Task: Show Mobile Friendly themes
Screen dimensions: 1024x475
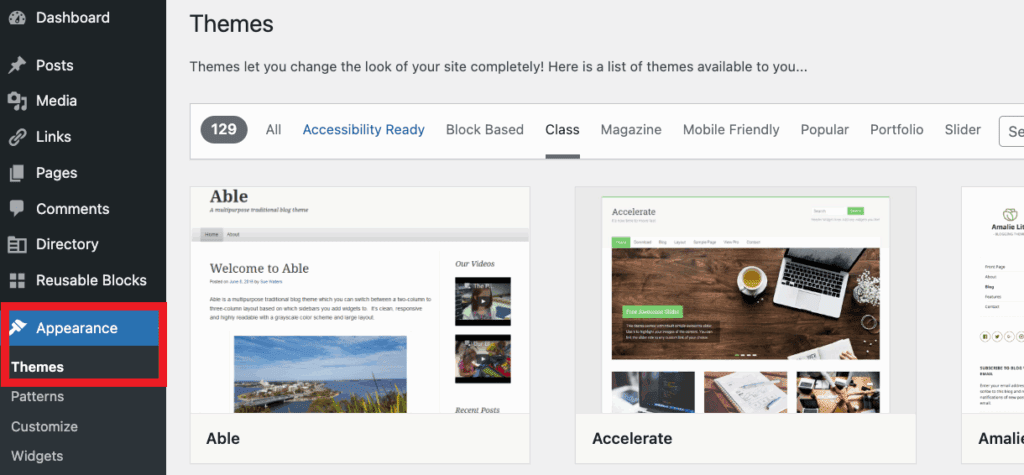Action: [x=731, y=130]
